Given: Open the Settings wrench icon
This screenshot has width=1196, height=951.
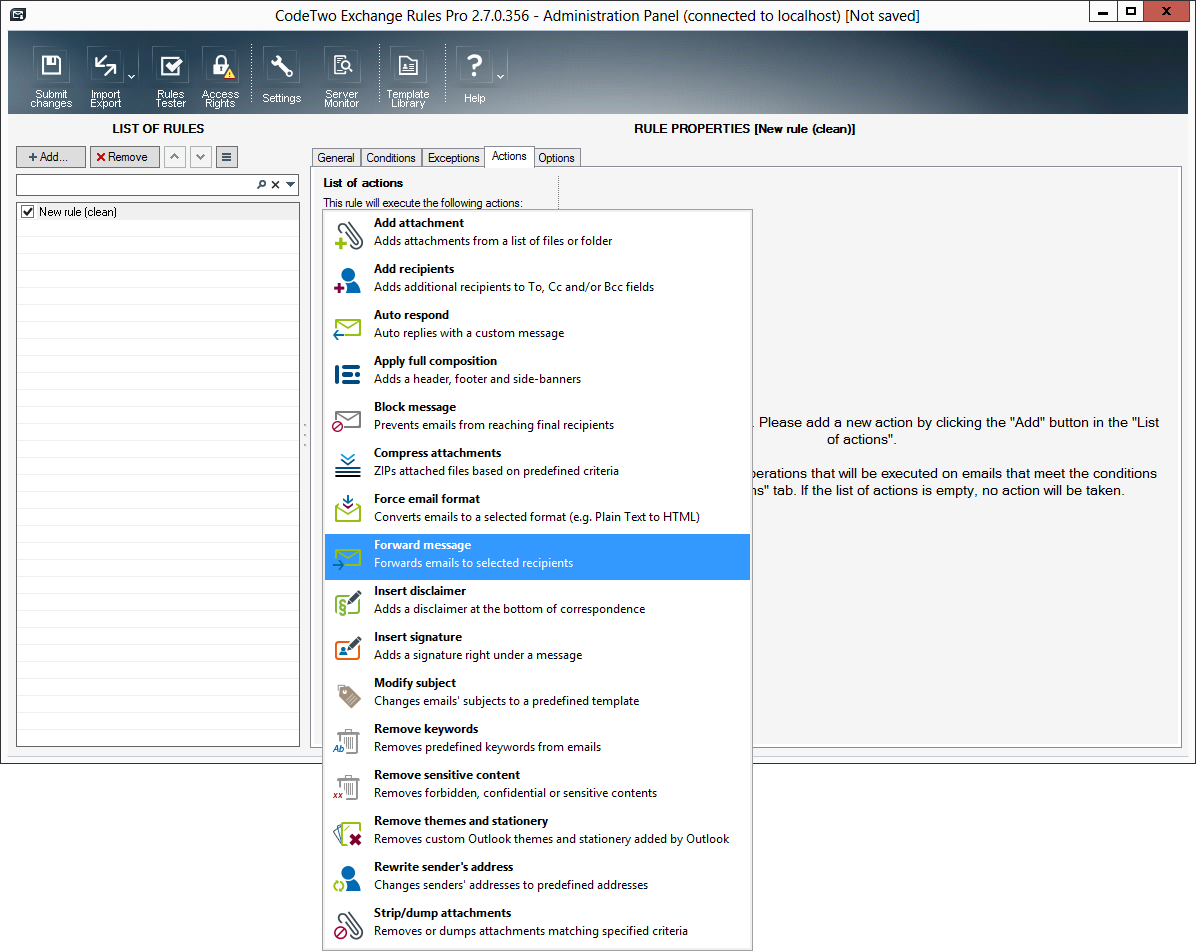Looking at the screenshot, I should (x=281, y=67).
